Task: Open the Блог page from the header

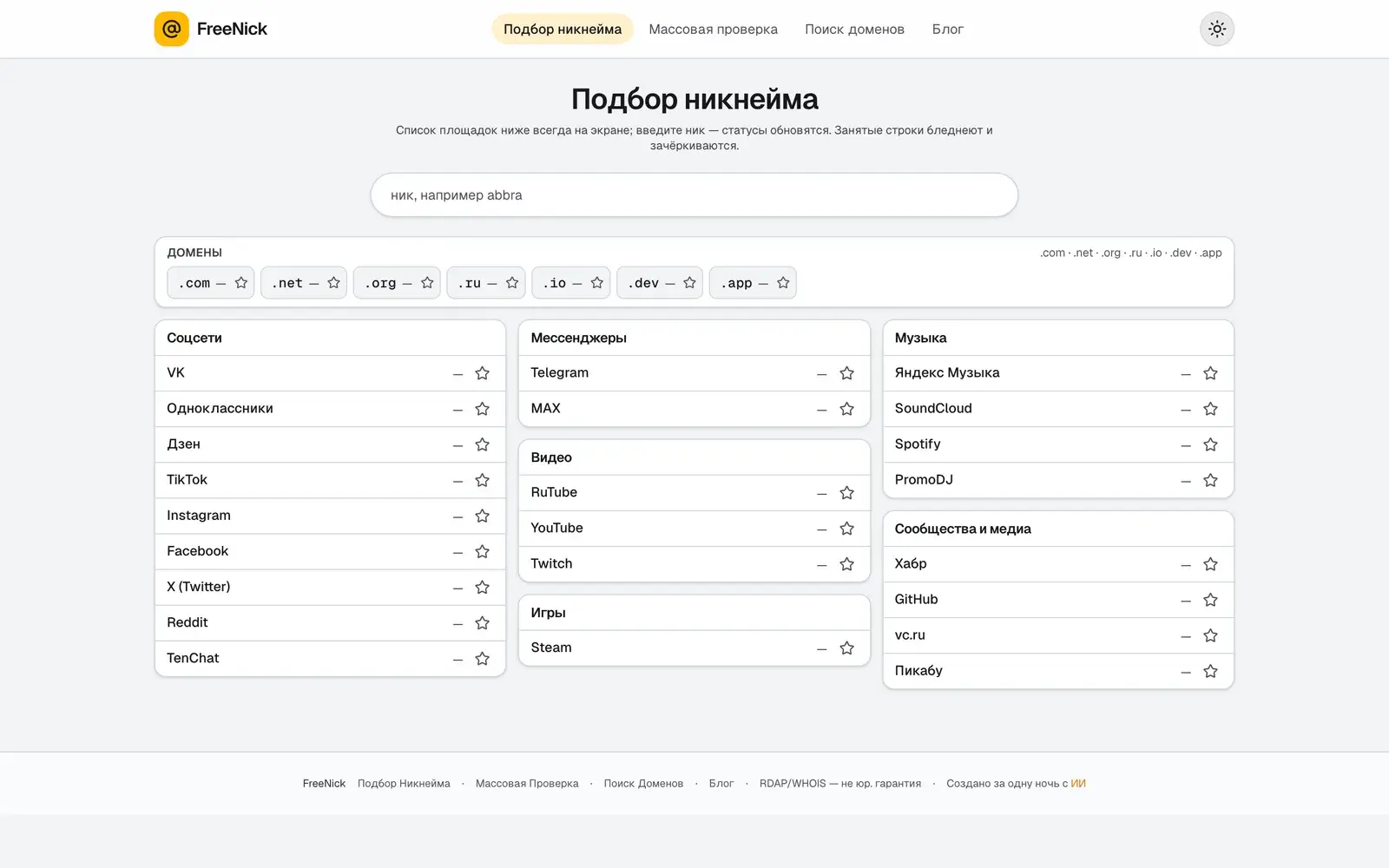Action: [948, 29]
